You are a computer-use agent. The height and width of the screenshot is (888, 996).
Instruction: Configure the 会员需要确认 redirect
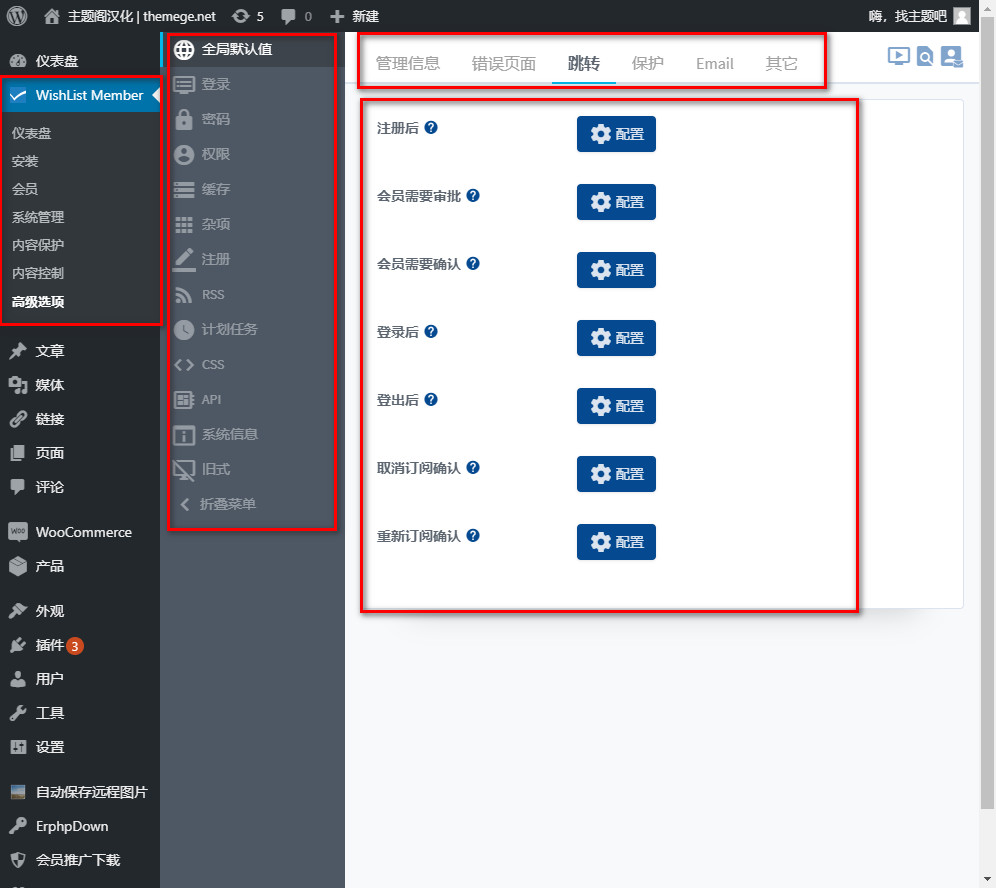pyautogui.click(x=616, y=270)
